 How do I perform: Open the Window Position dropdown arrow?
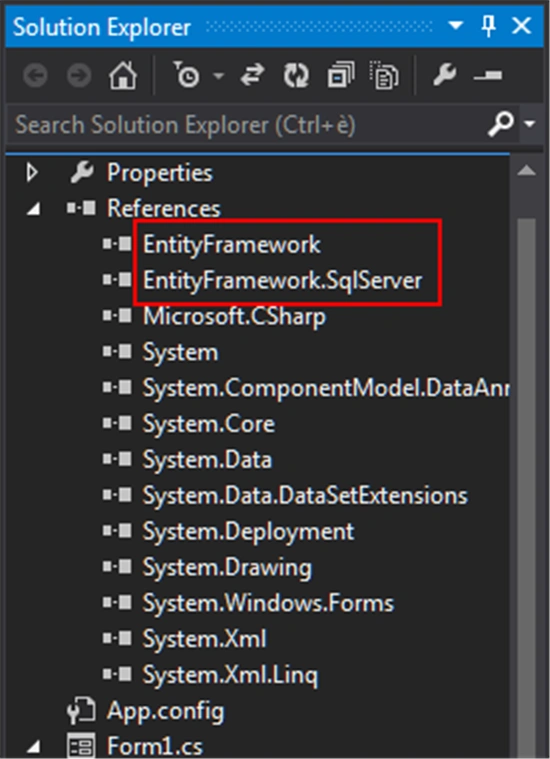pos(456,25)
